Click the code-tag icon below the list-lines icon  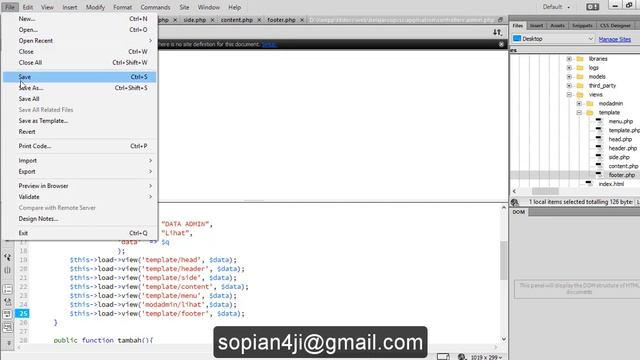tap(7, 302)
